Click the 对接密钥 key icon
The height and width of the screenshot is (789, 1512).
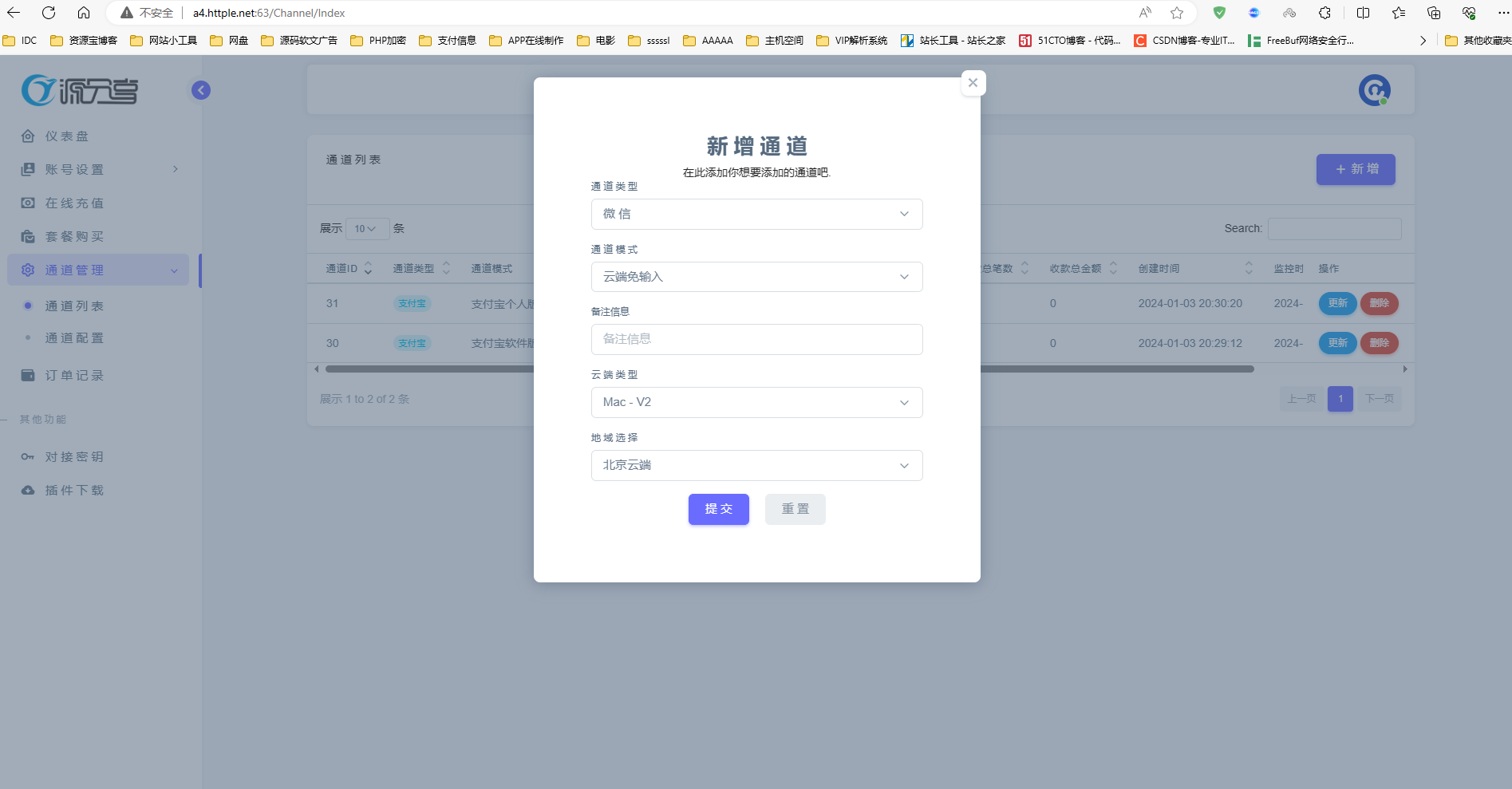(x=28, y=457)
